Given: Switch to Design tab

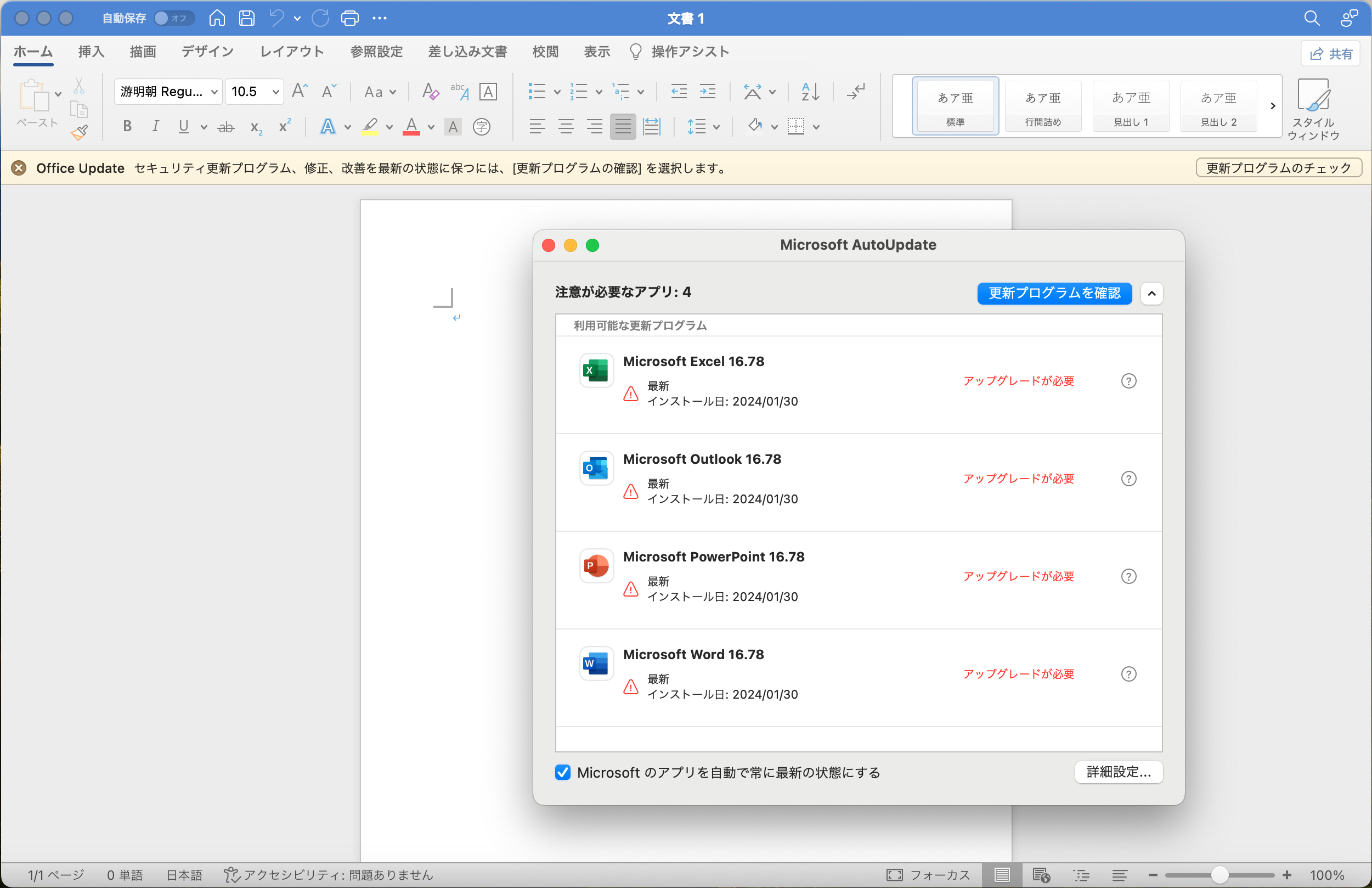Looking at the screenshot, I should pos(207,52).
